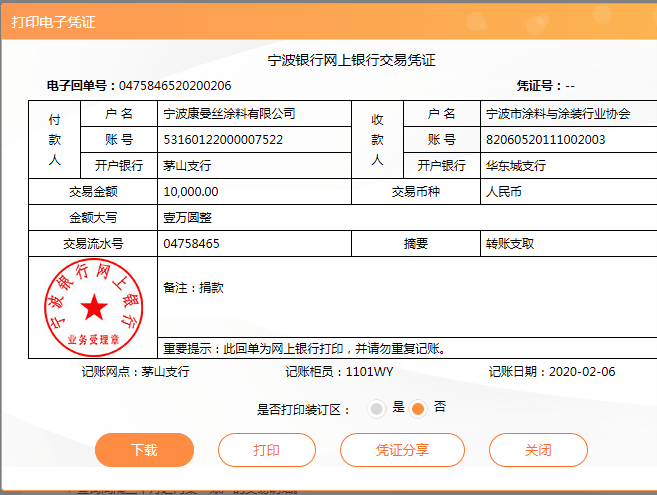Close the dialog with 关闭 button
This screenshot has height=495, width=657.
[538, 450]
